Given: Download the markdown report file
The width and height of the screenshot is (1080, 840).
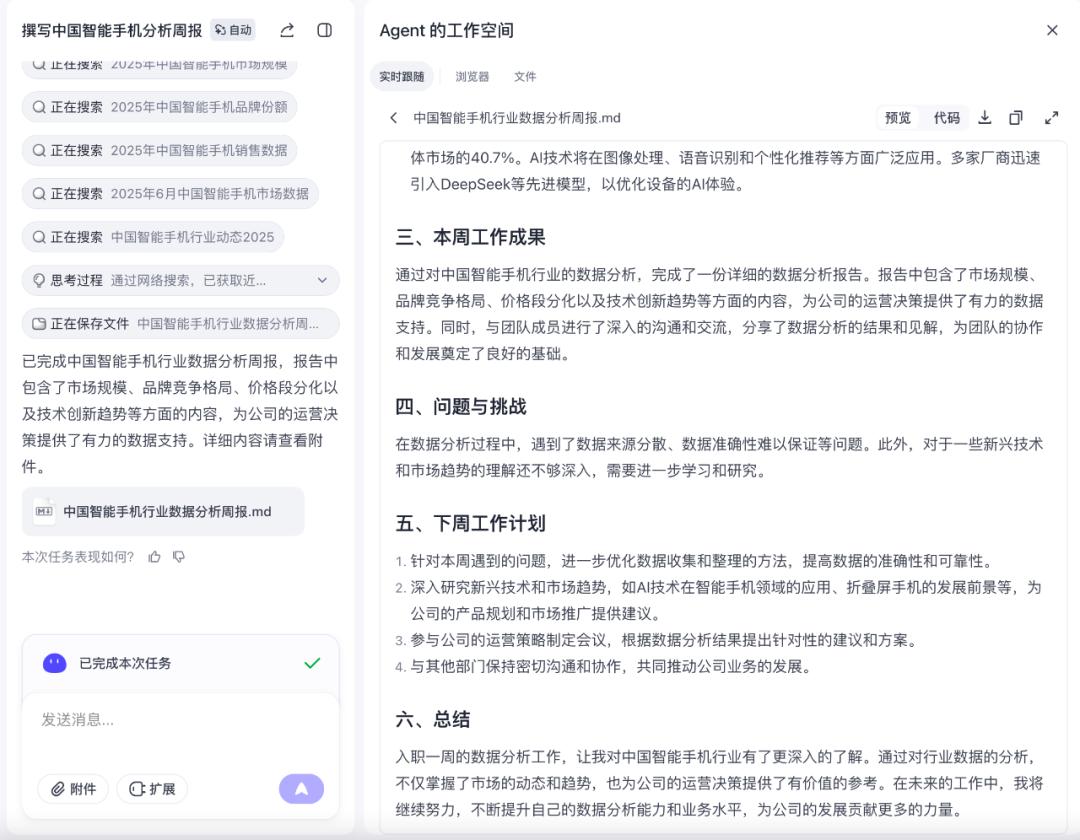Looking at the screenshot, I should point(985,118).
